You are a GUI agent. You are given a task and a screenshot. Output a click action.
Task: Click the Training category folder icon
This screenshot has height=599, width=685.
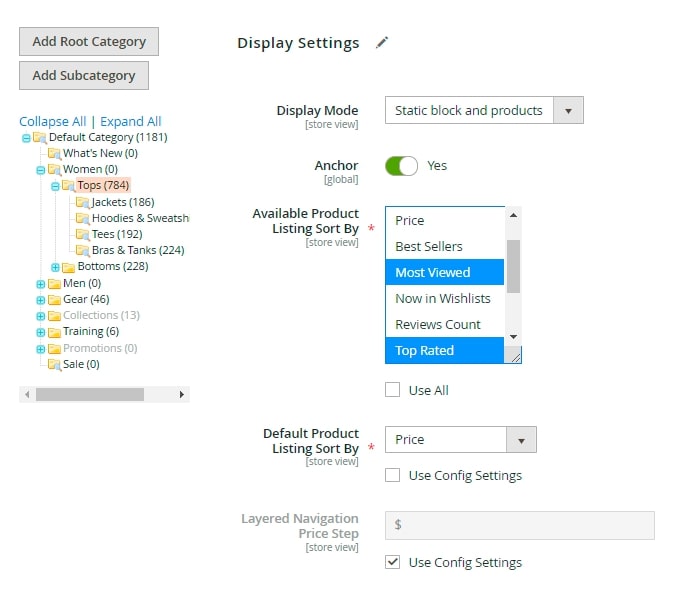(54, 332)
